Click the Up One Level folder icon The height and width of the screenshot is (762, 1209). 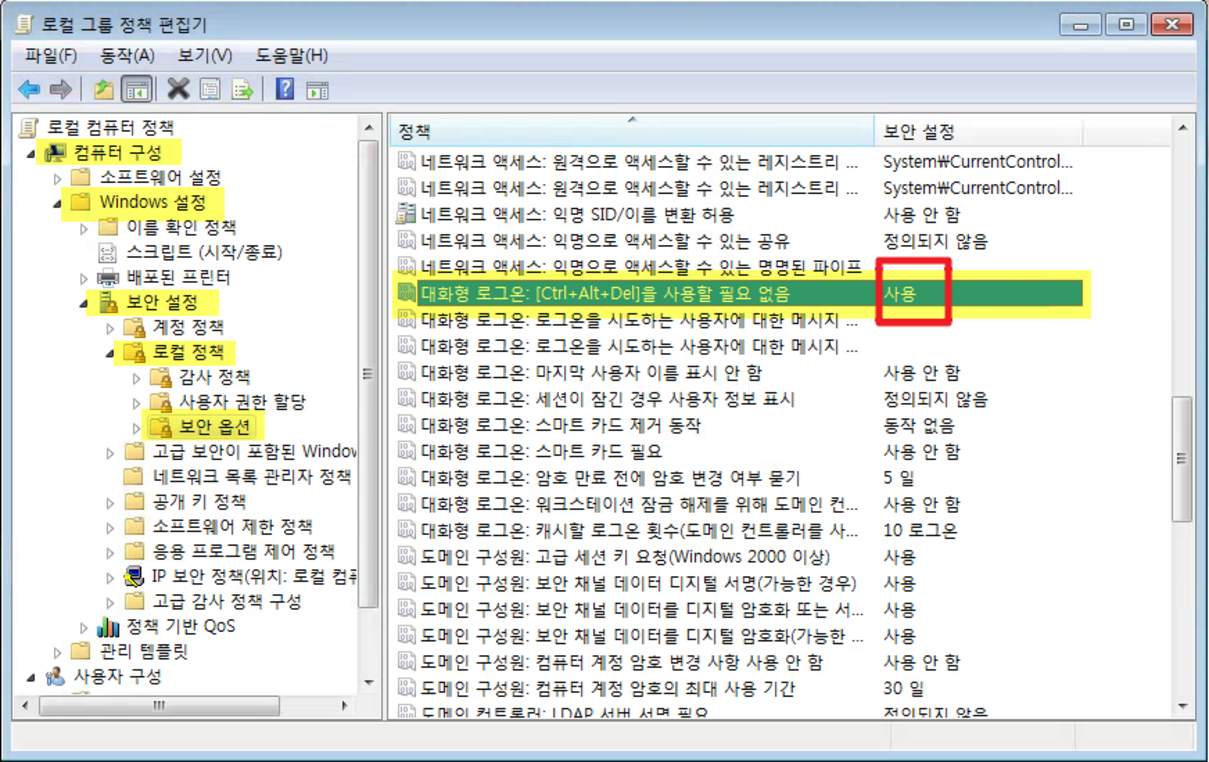[104, 90]
